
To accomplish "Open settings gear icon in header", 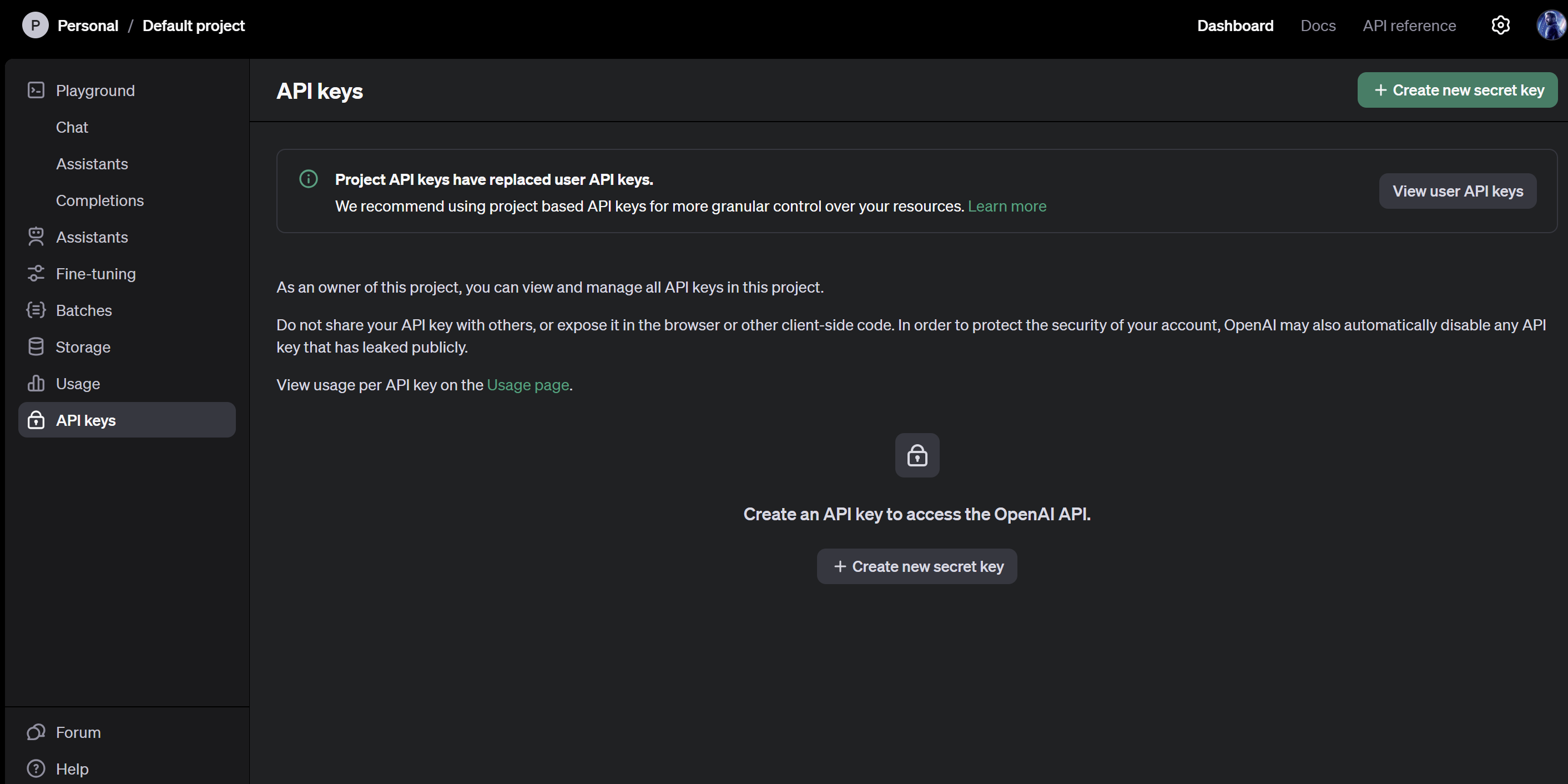I will tap(1500, 26).
